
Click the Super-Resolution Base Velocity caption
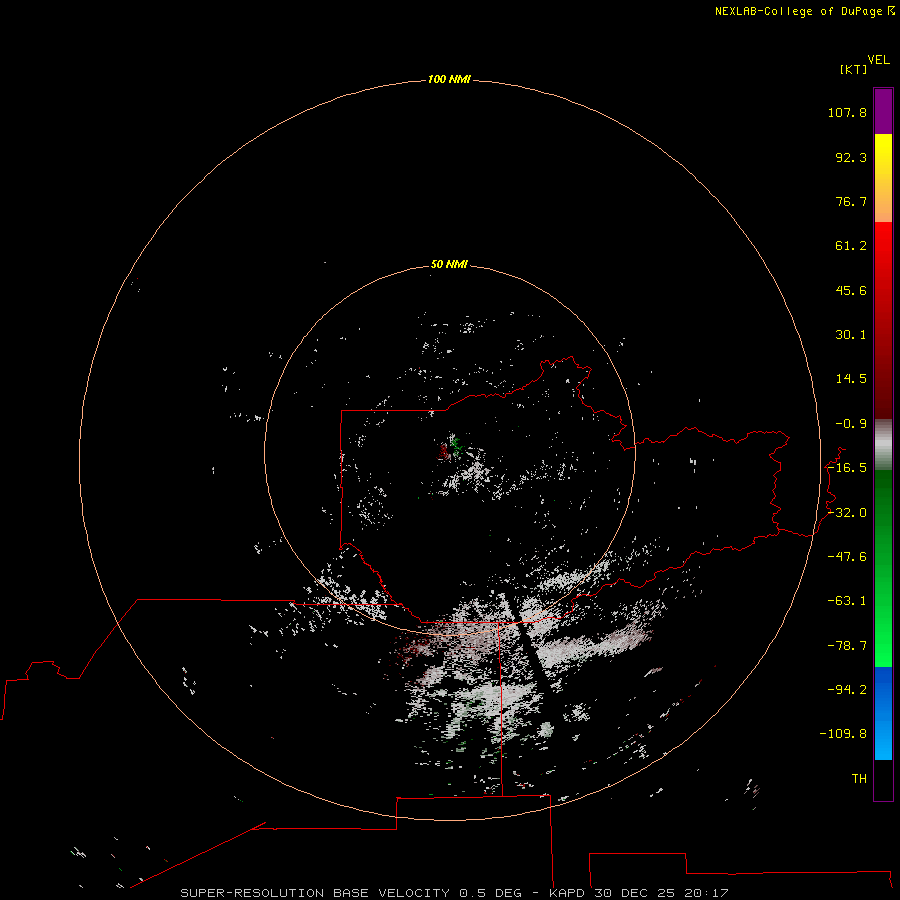click(455, 893)
